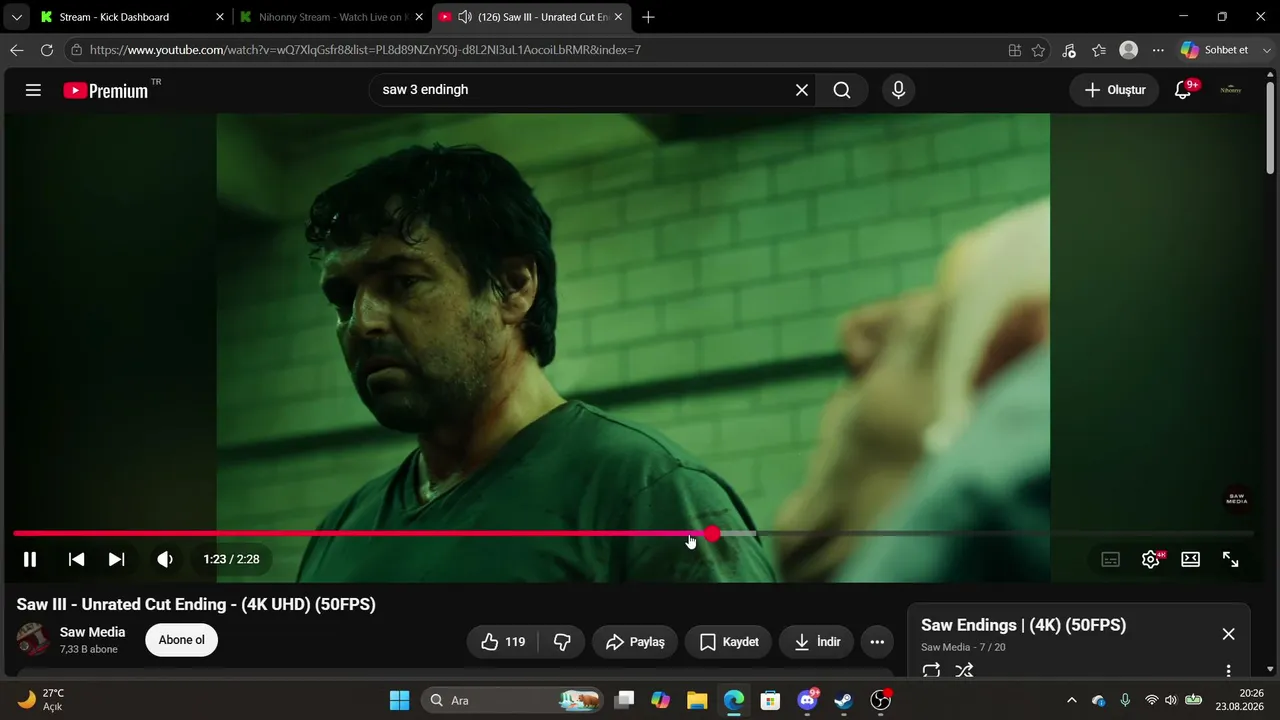Click the taskbar Ara search box

pyautogui.click(x=512, y=700)
